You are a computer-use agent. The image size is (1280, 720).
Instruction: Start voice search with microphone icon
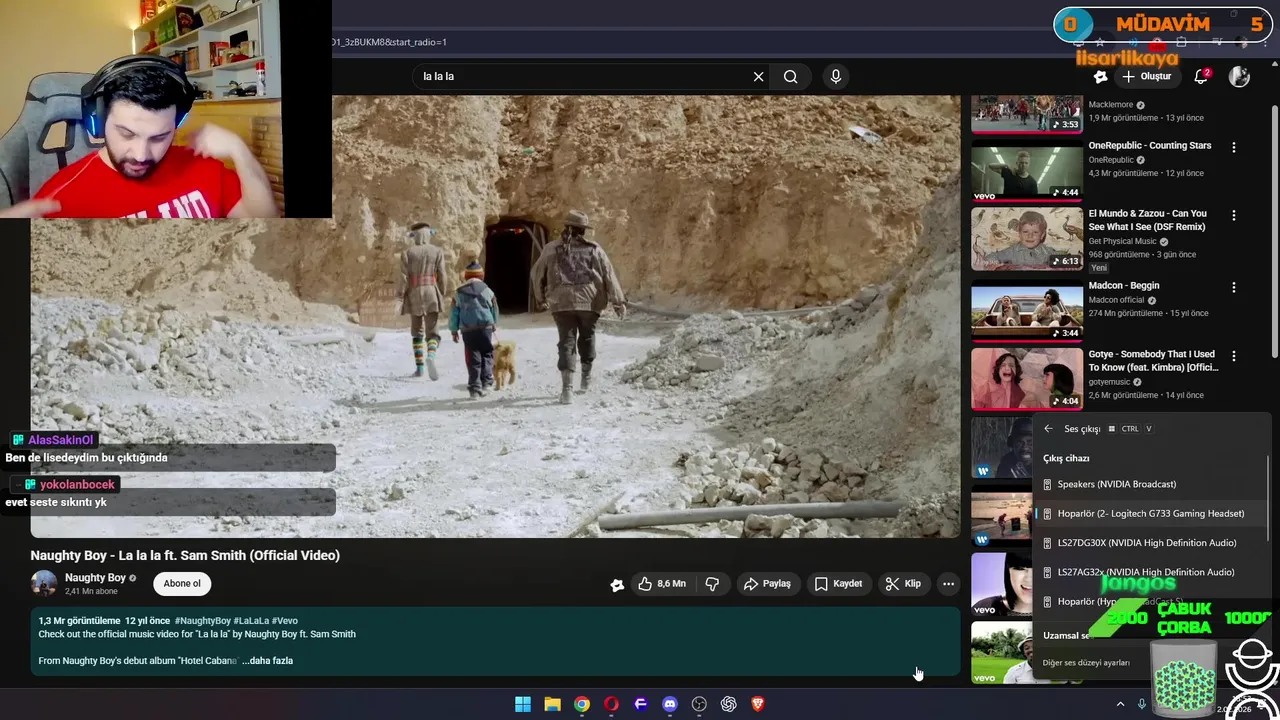click(836, 76)
